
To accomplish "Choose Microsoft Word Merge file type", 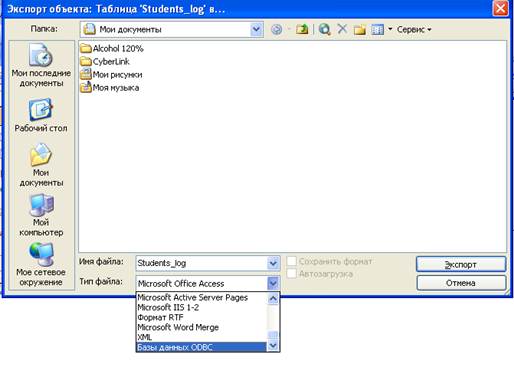I will click(x=202, y=327).
